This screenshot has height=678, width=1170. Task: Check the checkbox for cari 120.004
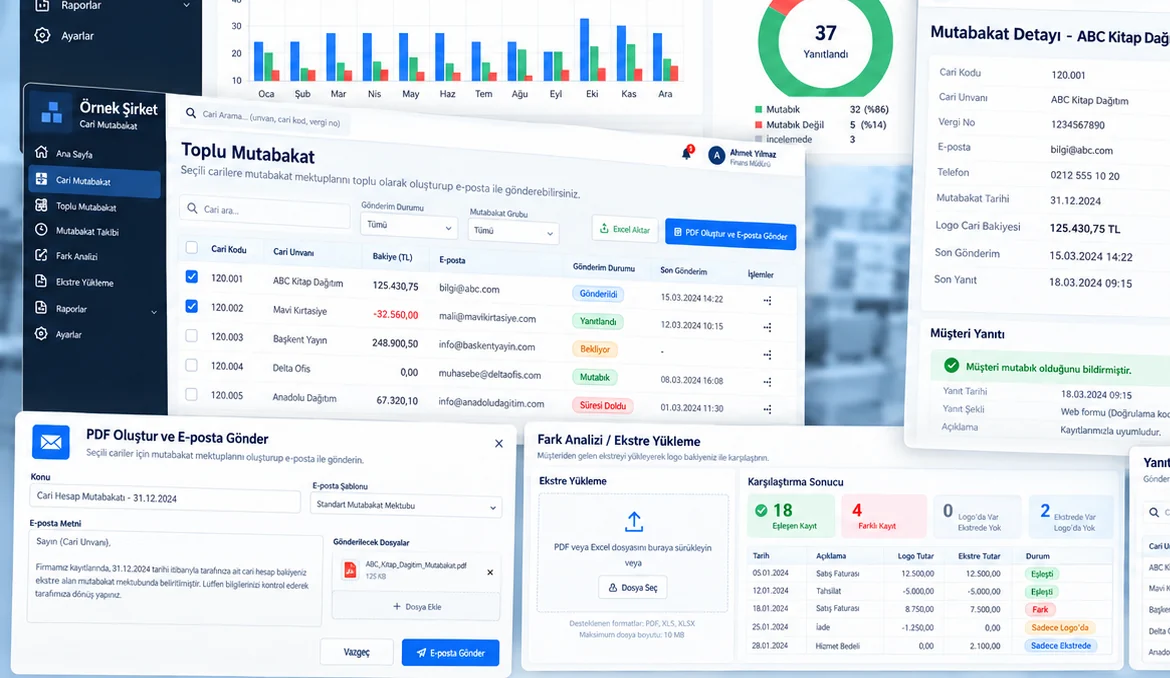click(x=192, y=365)
